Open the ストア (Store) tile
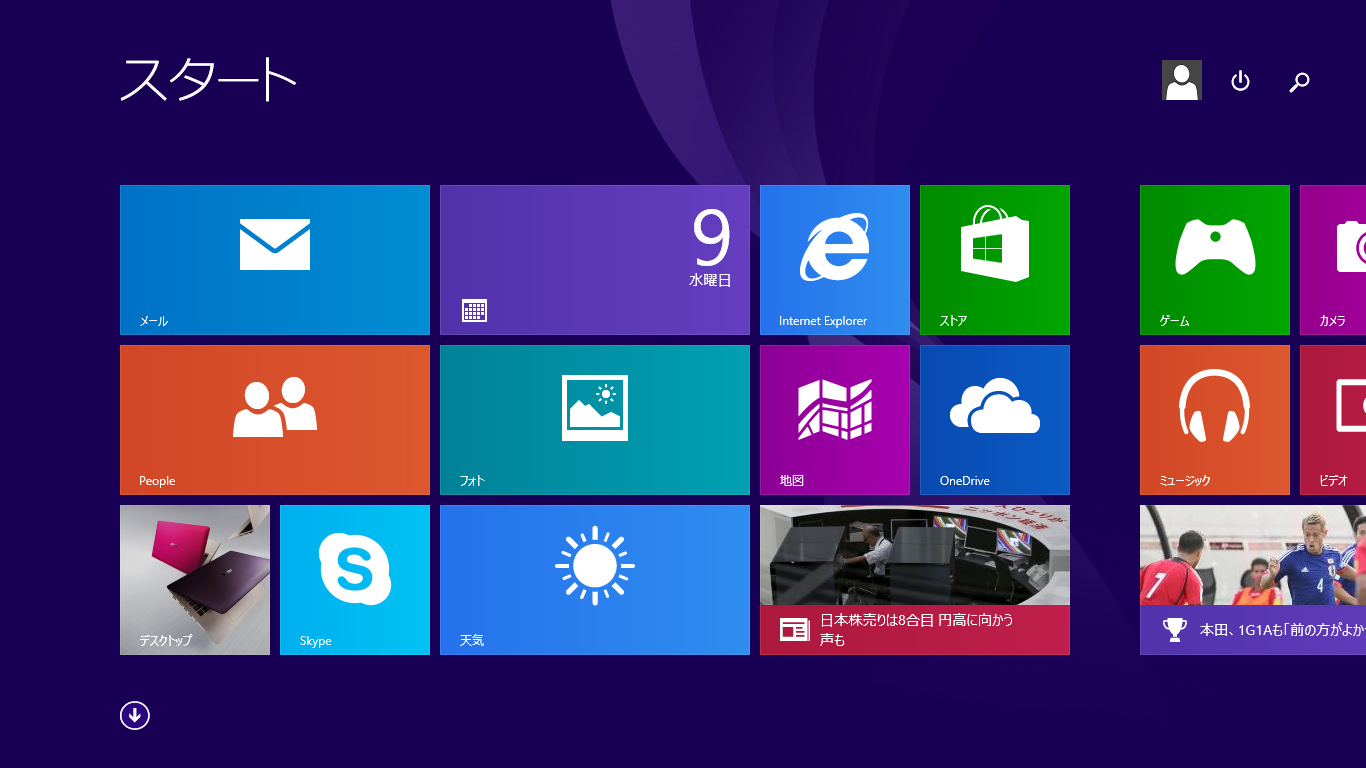 pyautogui.click(x=995, y=260)
